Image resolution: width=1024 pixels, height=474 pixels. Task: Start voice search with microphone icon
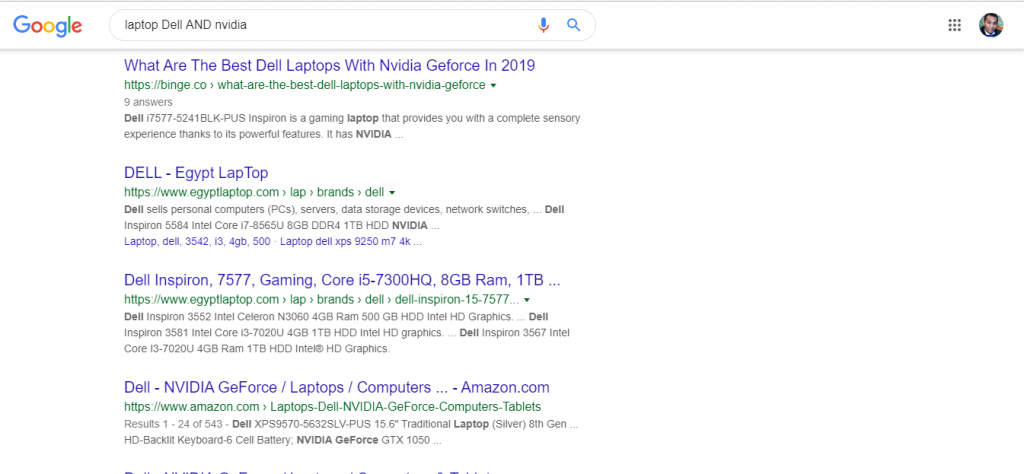pos(543,25)
